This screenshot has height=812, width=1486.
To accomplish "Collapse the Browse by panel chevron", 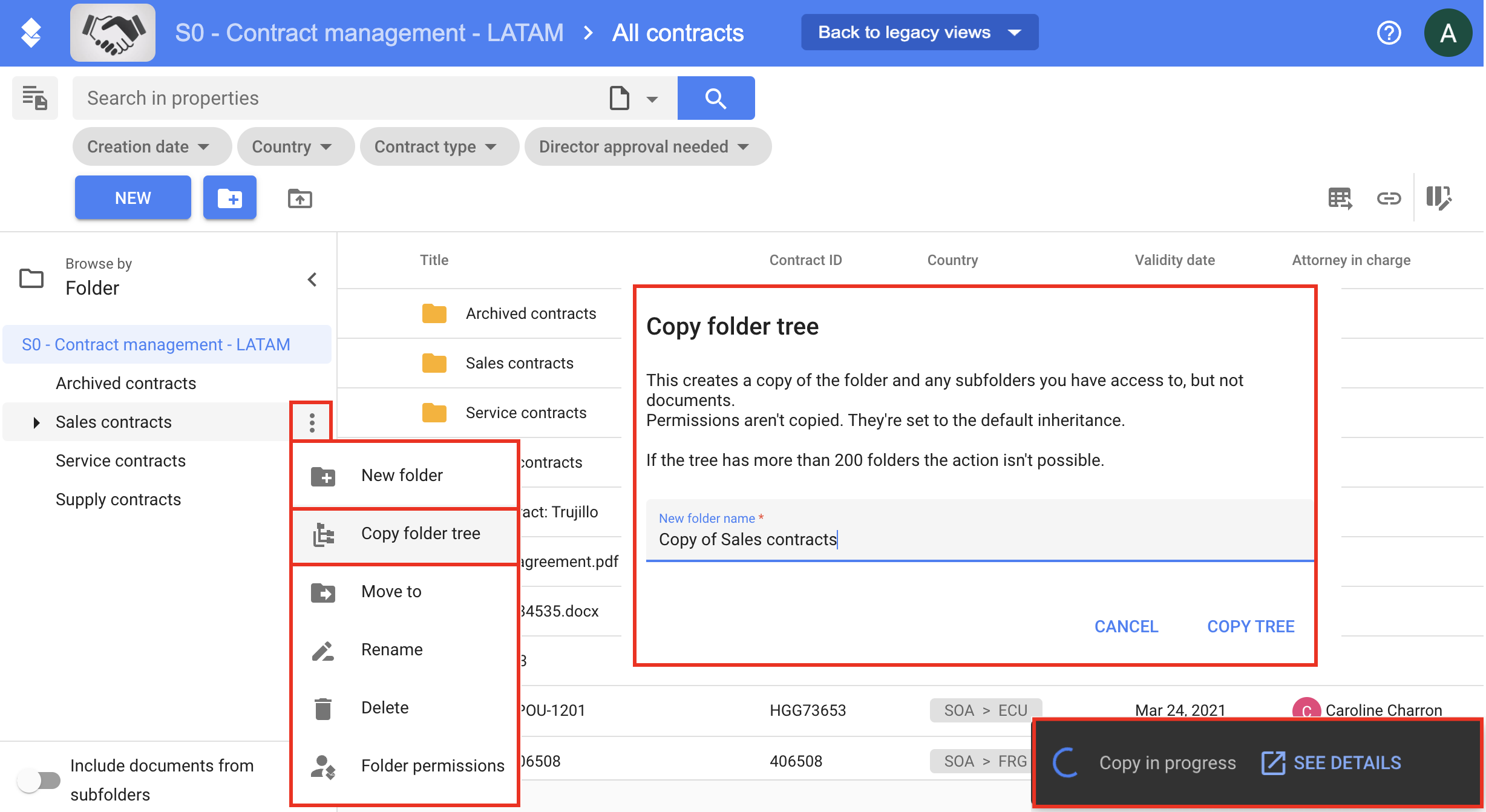I will point(312,280).
